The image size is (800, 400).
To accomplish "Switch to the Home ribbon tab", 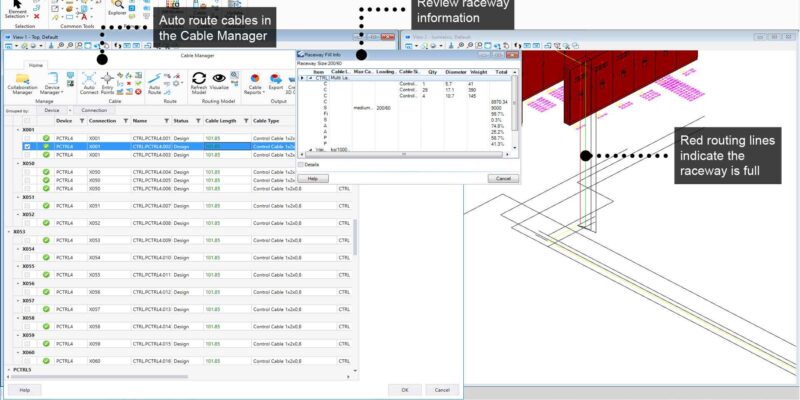I will tap(35, 65).
